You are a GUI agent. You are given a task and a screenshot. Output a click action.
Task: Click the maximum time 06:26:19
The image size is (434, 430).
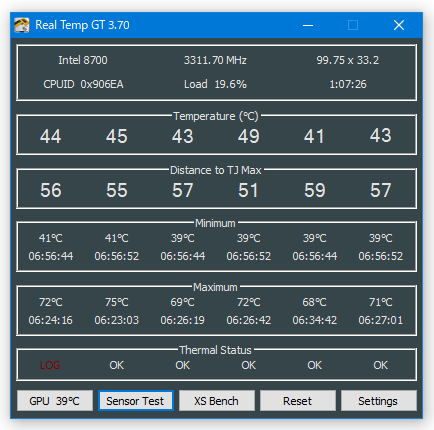click(183, 320)
